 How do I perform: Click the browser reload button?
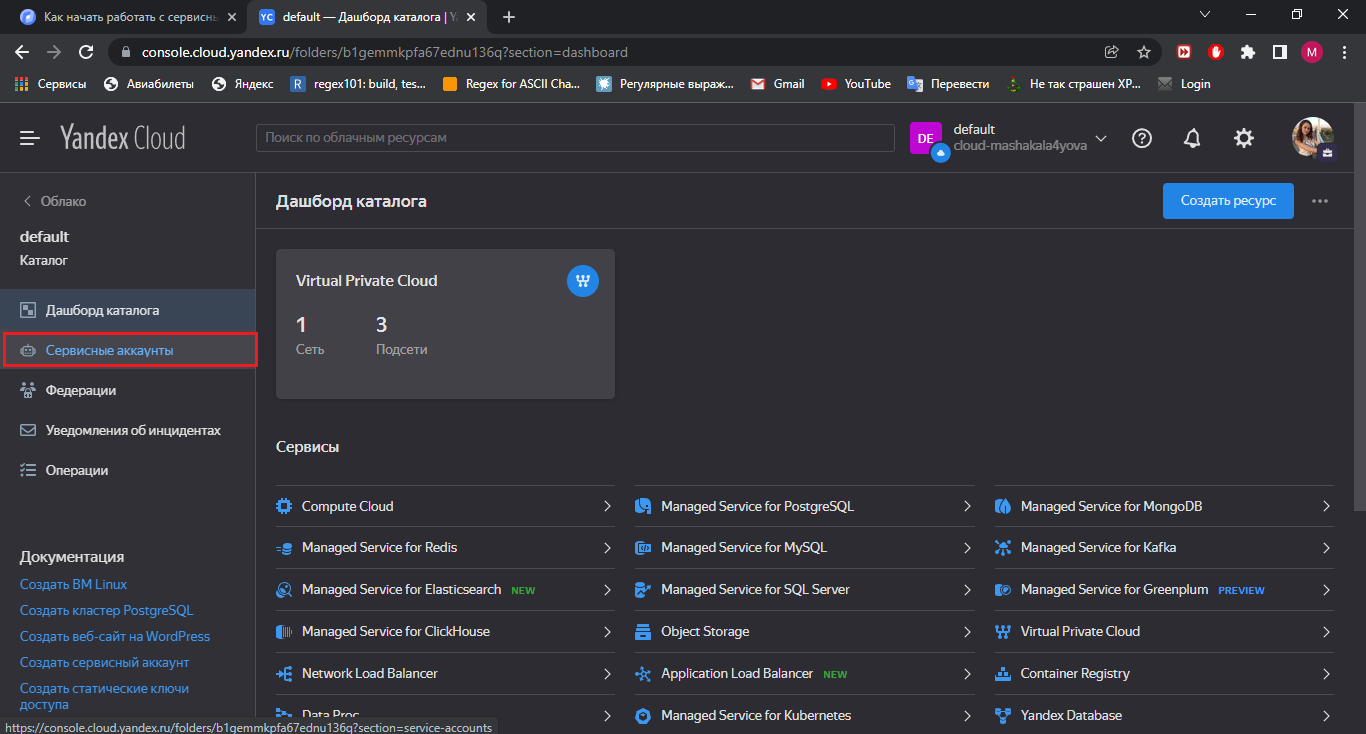pos(86,52)
